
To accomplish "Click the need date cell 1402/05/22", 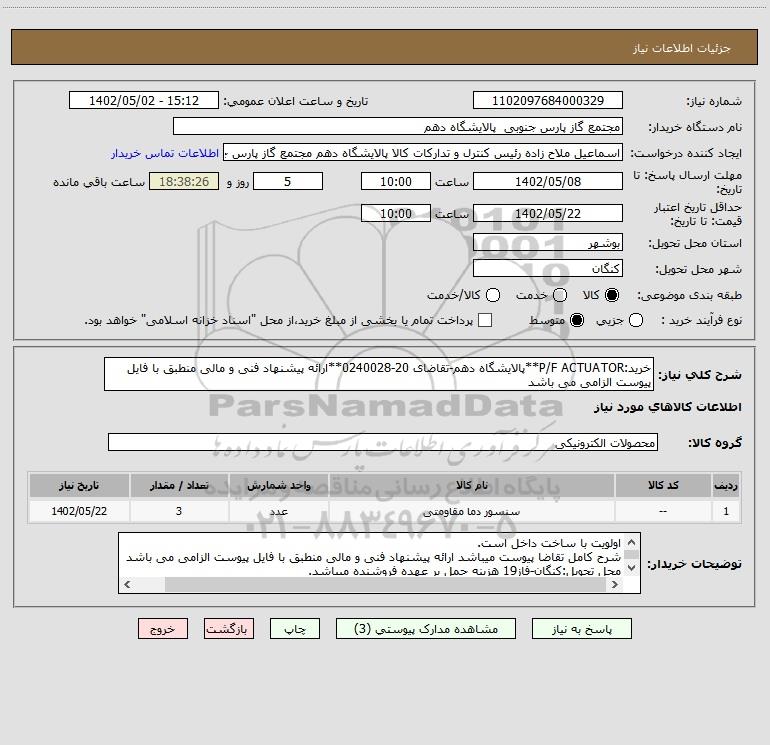I will 79,511.
